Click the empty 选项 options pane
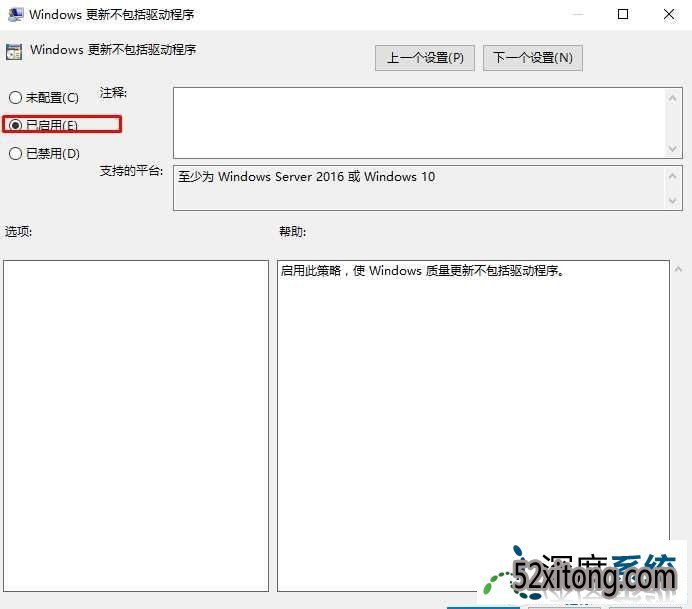 tap(136, 426)
